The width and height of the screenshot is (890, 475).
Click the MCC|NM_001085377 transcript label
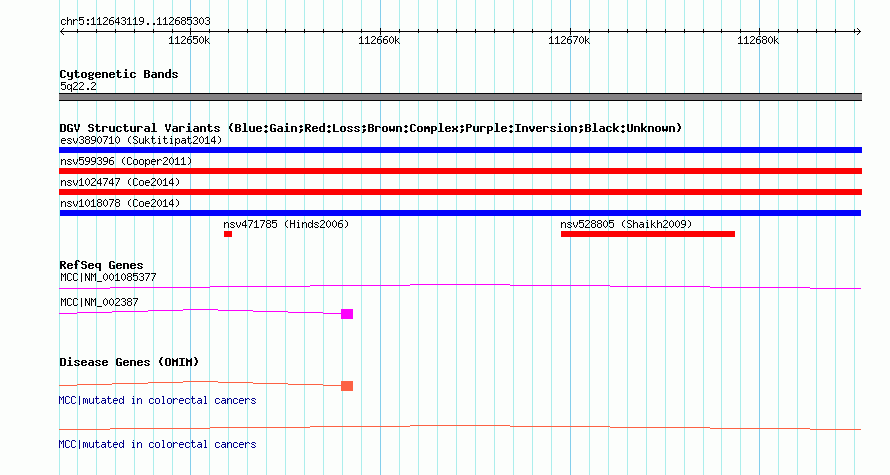pos(108,278)
